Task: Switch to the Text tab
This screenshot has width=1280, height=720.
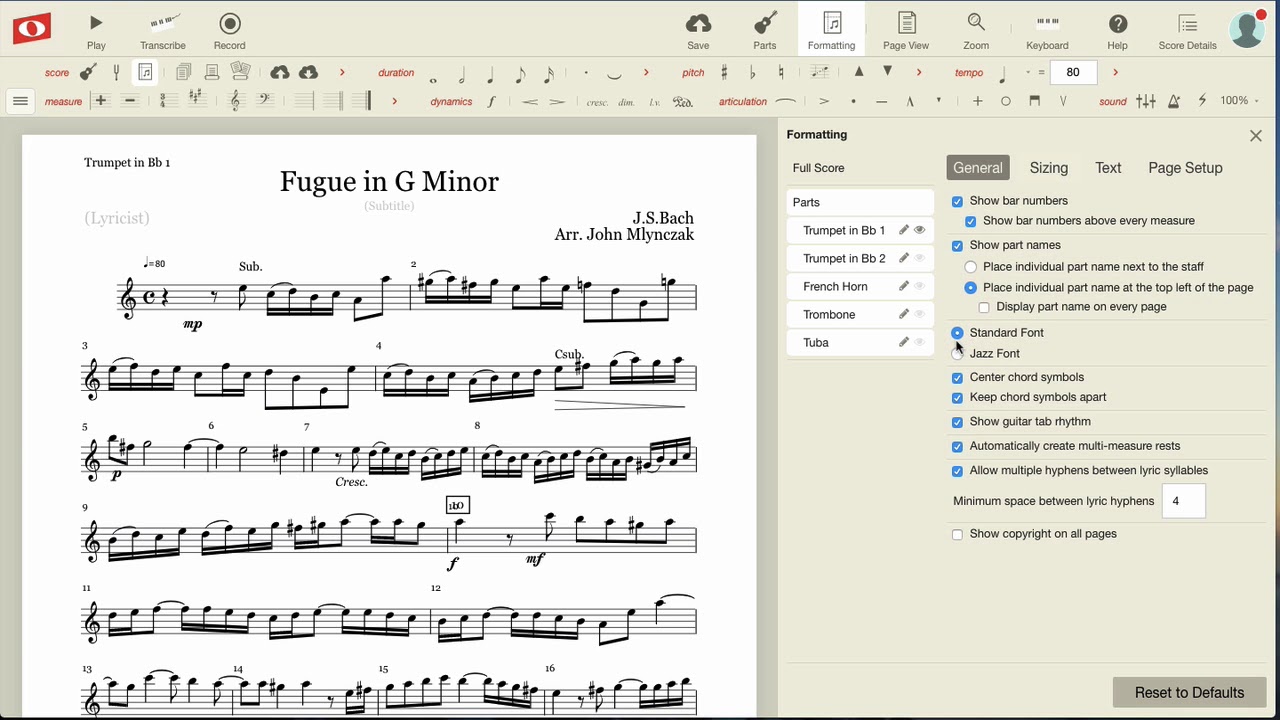Action: coord(1108,168)
